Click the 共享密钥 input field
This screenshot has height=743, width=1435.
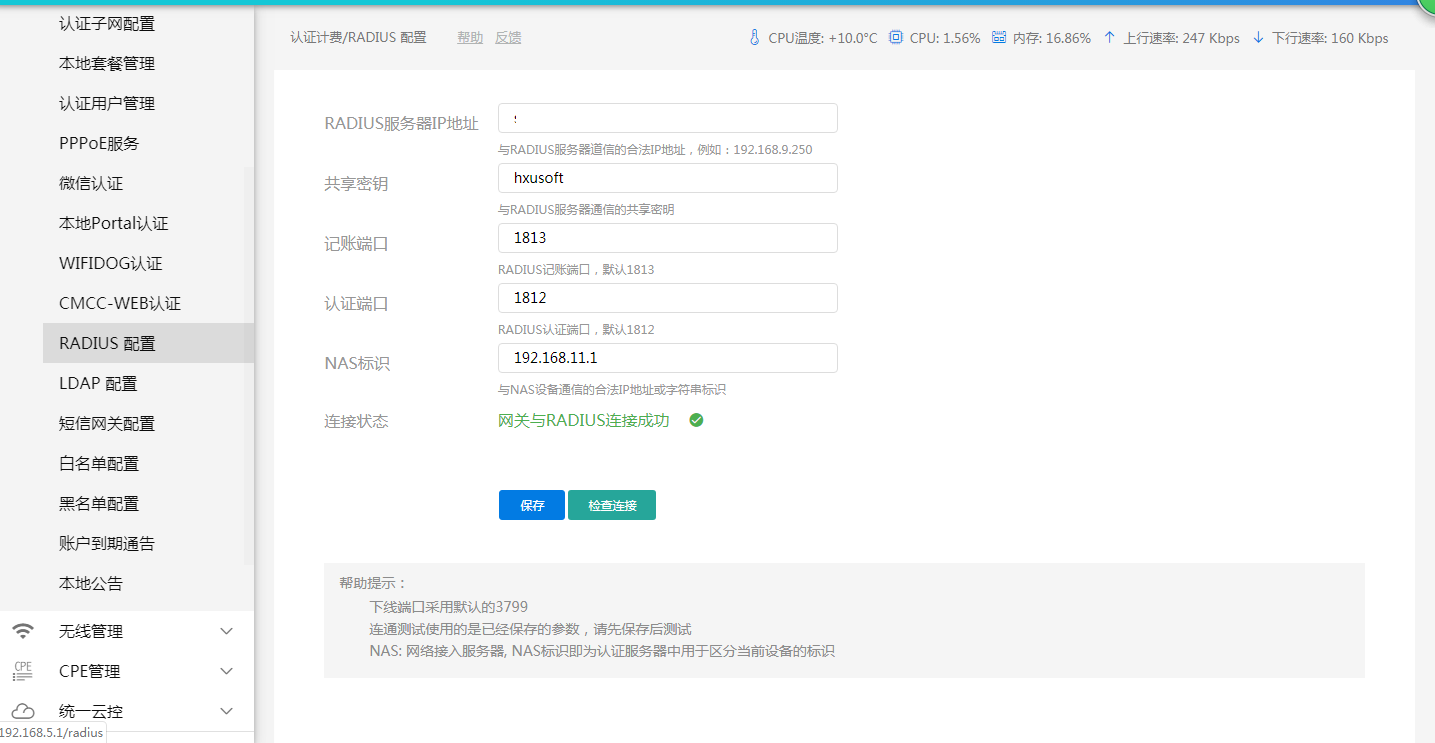pos(667,178)
